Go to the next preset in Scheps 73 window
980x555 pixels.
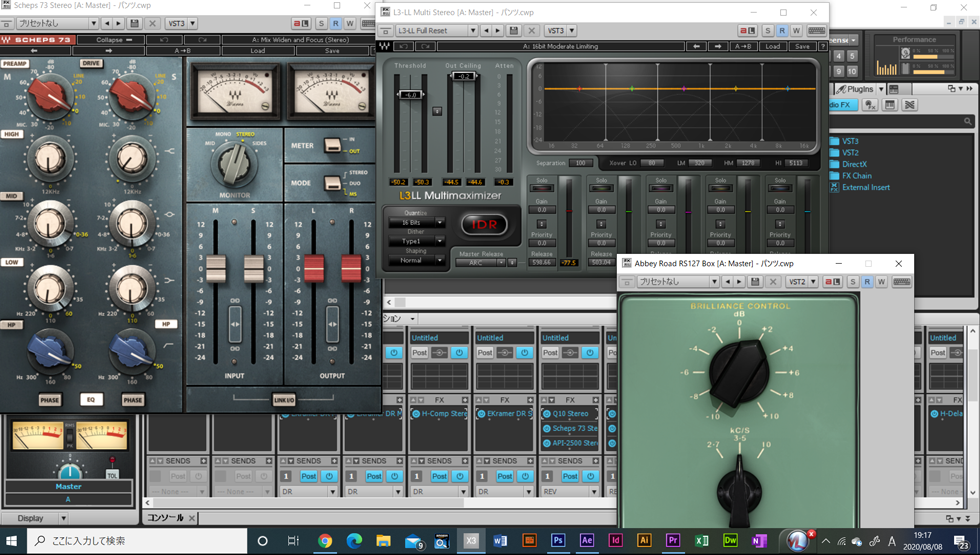point(118,23)
